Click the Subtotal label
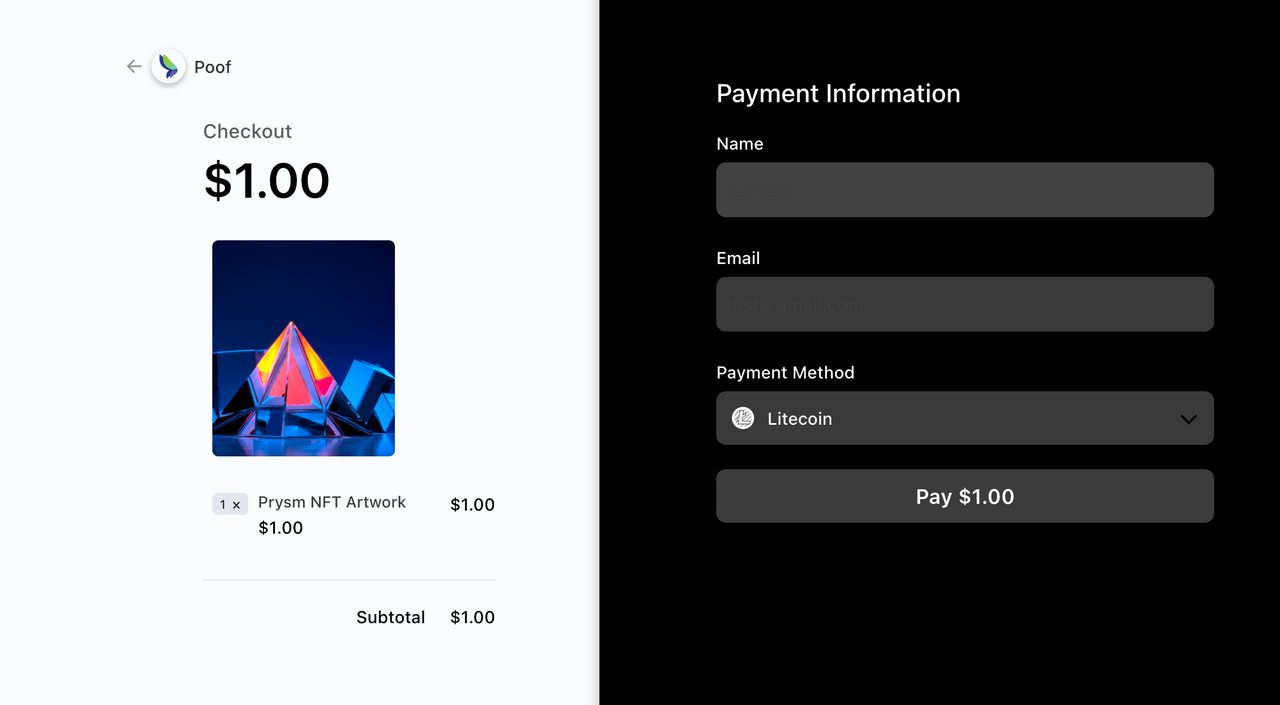 click(390, 617)
